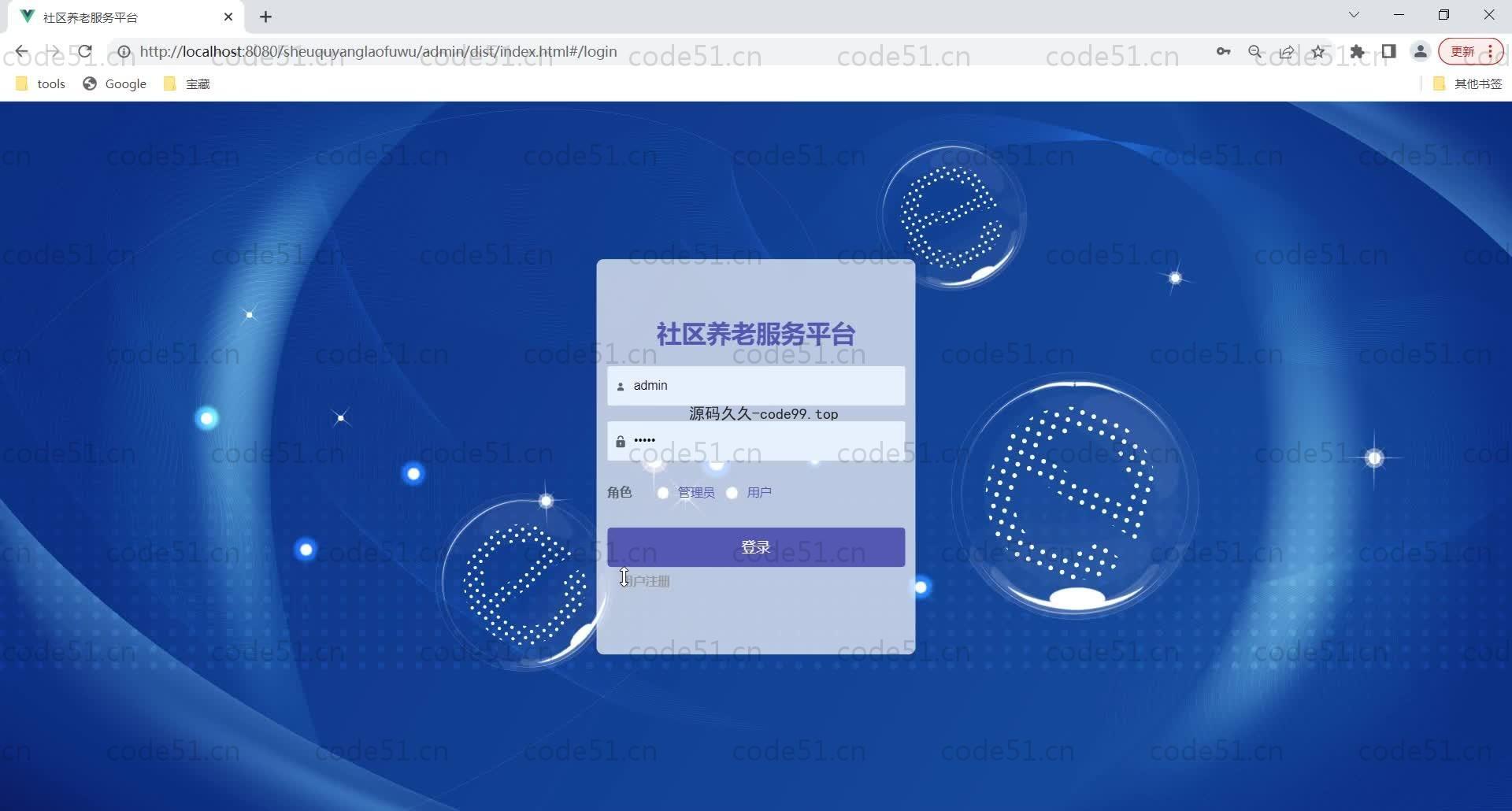Viewport: 1512px width, 811px height.
Task: Select the 管理员 role radio button
Action: (x=663, y=493)
